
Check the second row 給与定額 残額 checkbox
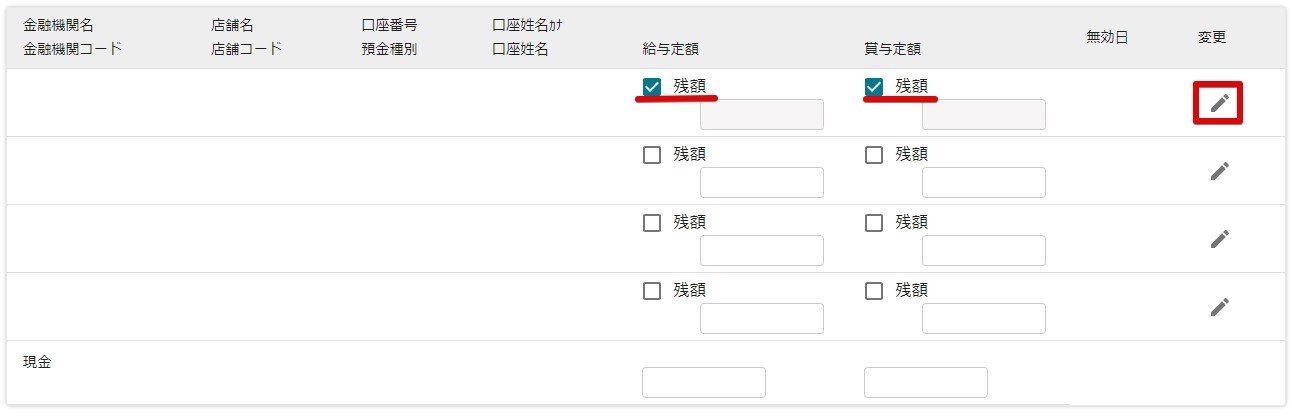pyautogui.click(x=652, y=155)
